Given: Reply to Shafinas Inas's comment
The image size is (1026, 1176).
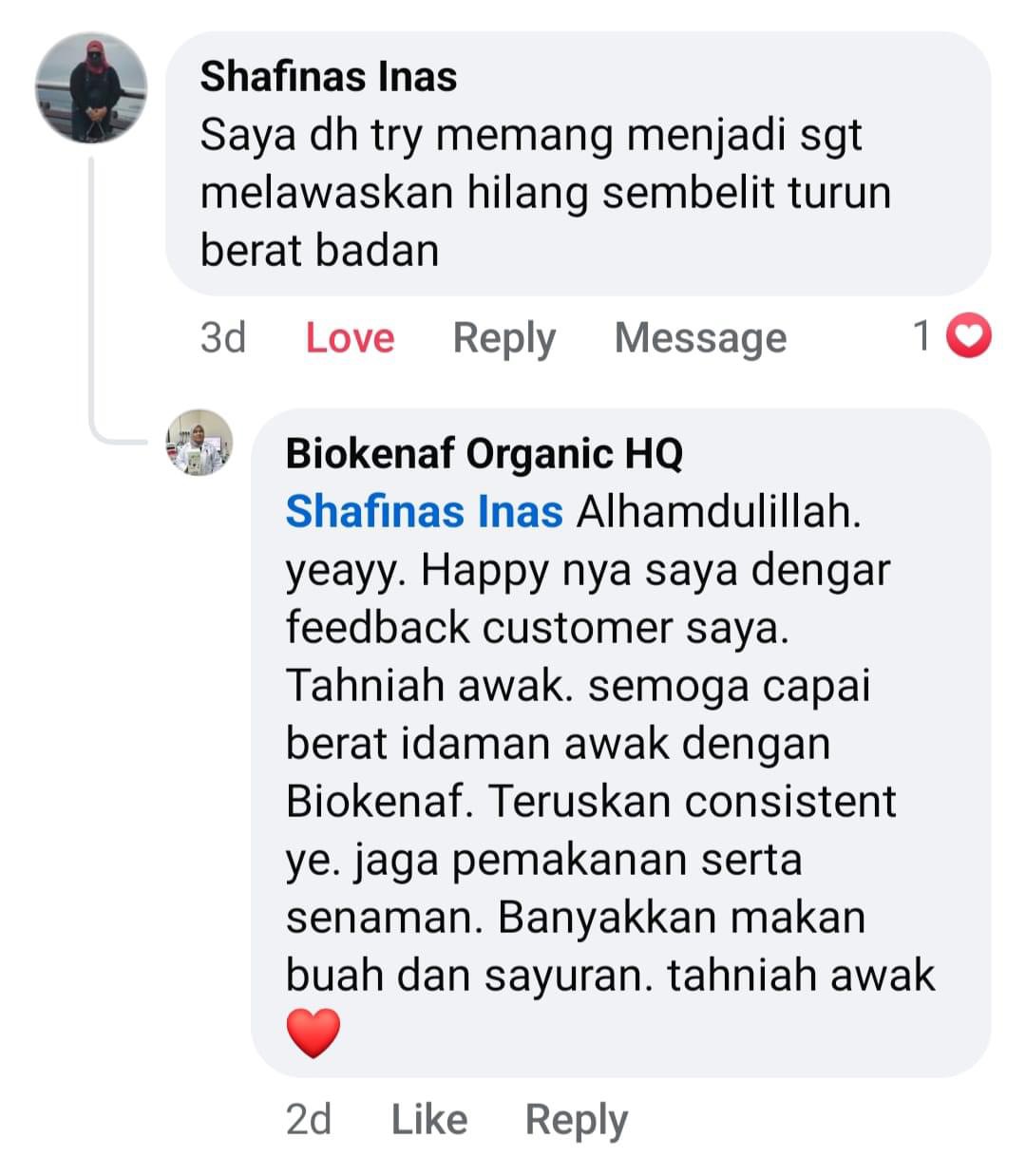Looking at the screenshot, I should 503,337.
